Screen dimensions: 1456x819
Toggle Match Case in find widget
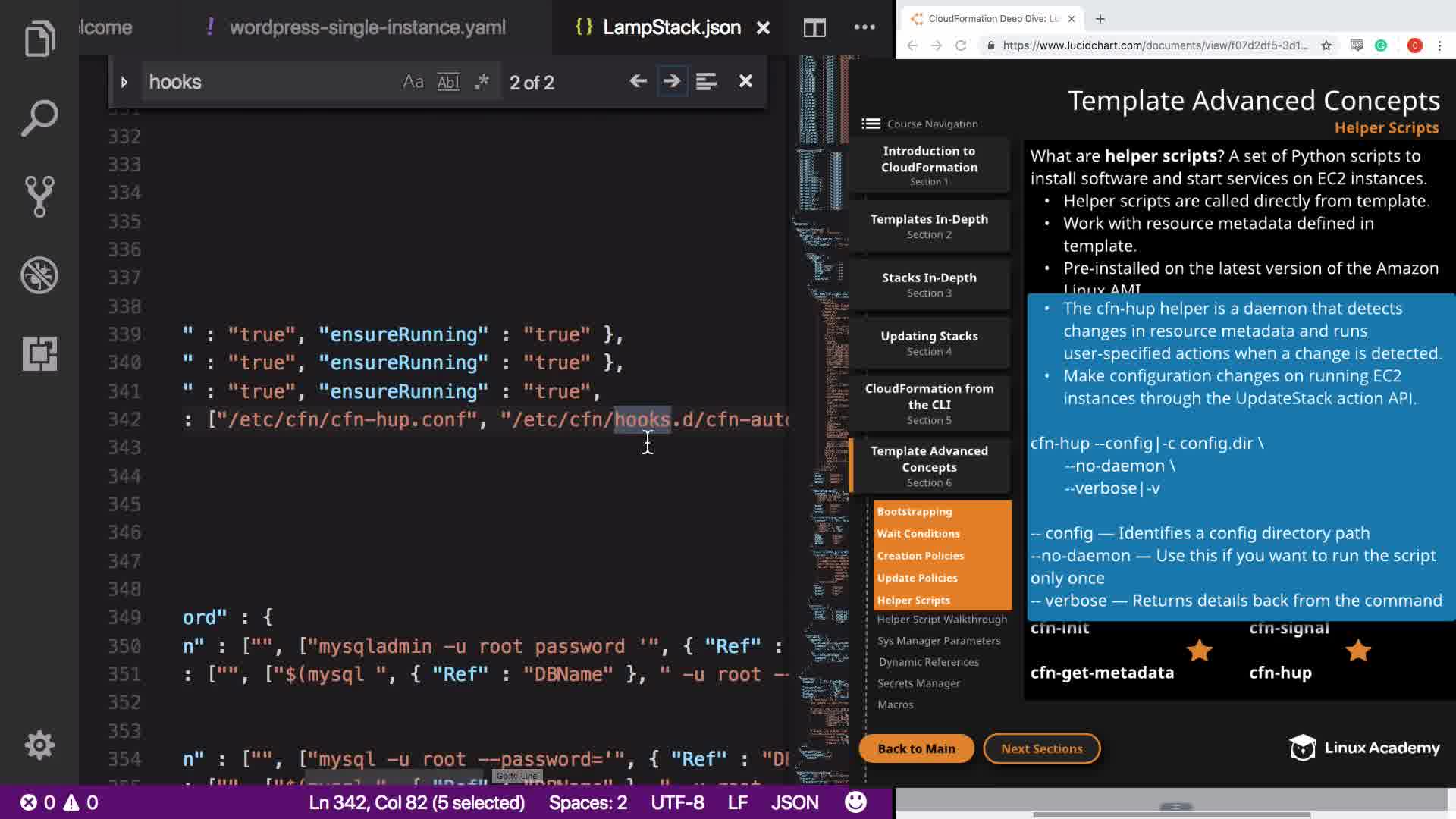(413, 82)
